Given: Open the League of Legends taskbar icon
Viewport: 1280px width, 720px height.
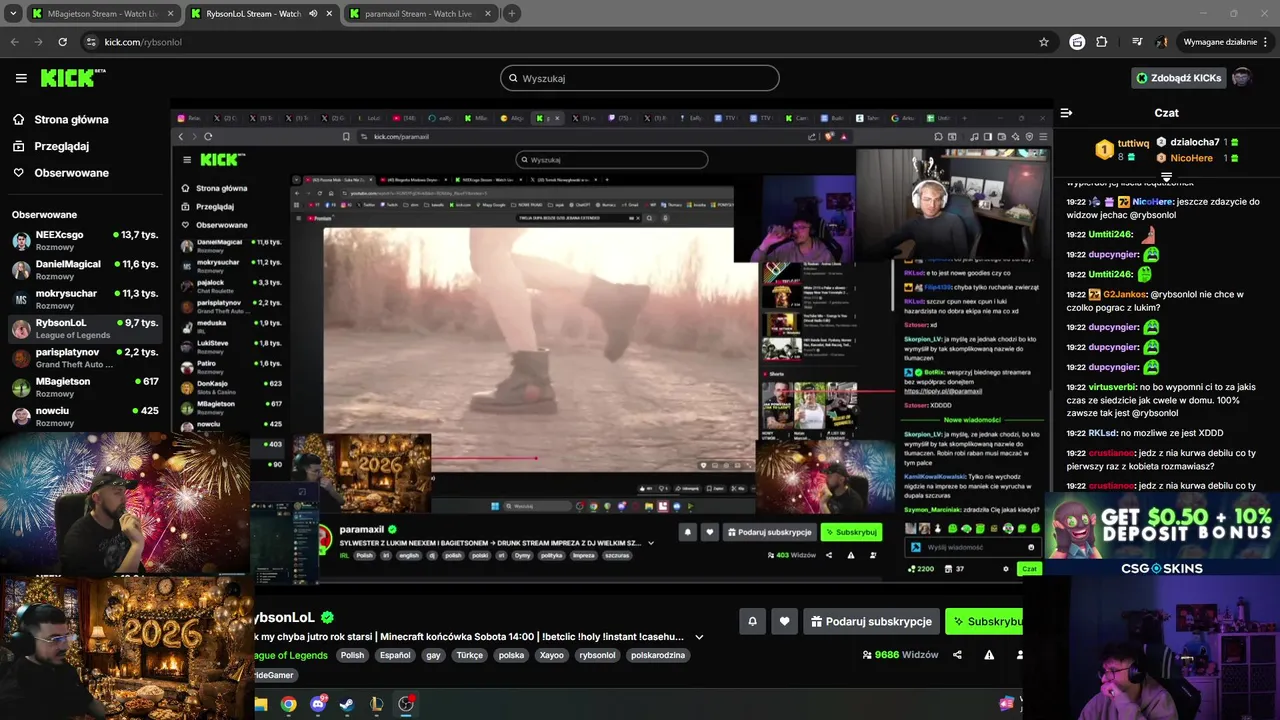Looking at the screenshot, I should coord(376,704).
